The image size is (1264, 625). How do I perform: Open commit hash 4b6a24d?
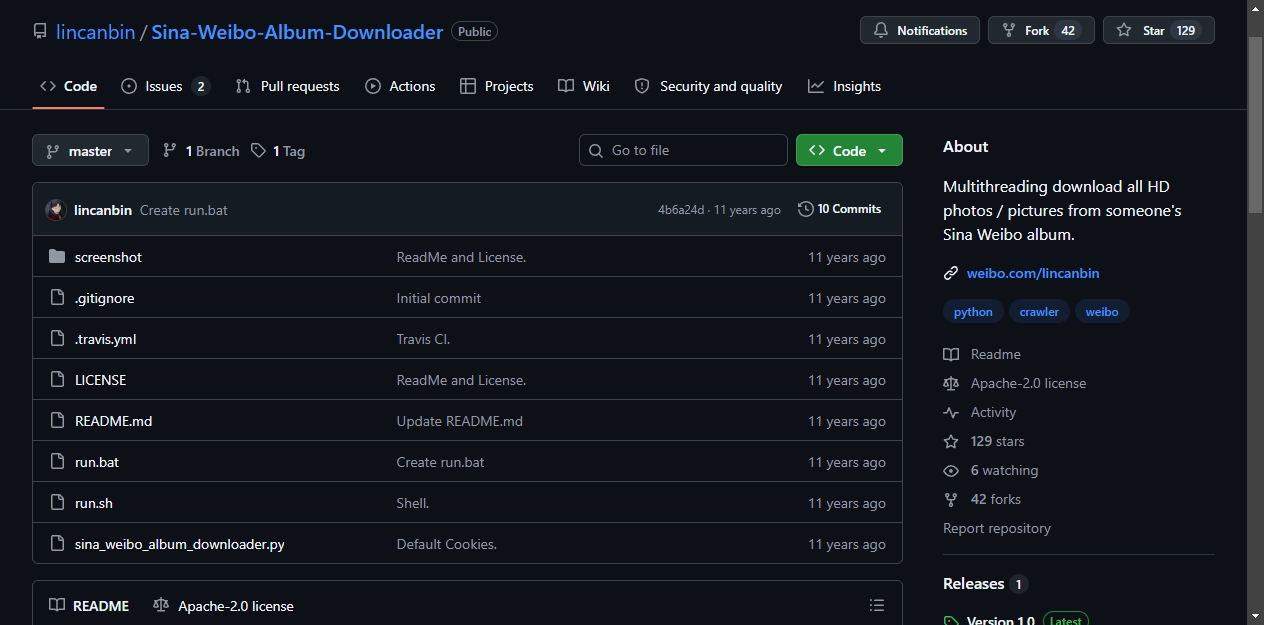[681, 210]
